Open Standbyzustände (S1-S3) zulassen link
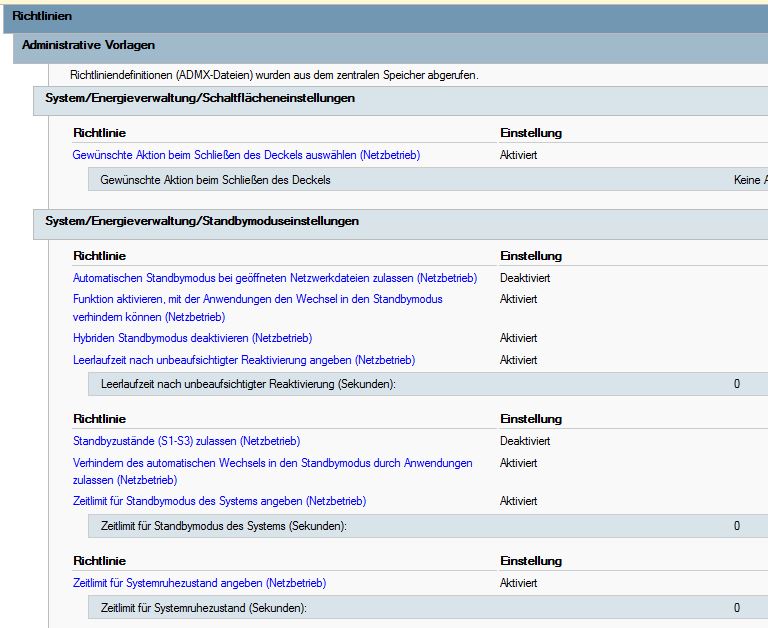The height and width of the screenshot is (628, 768). tap(187, 441)
